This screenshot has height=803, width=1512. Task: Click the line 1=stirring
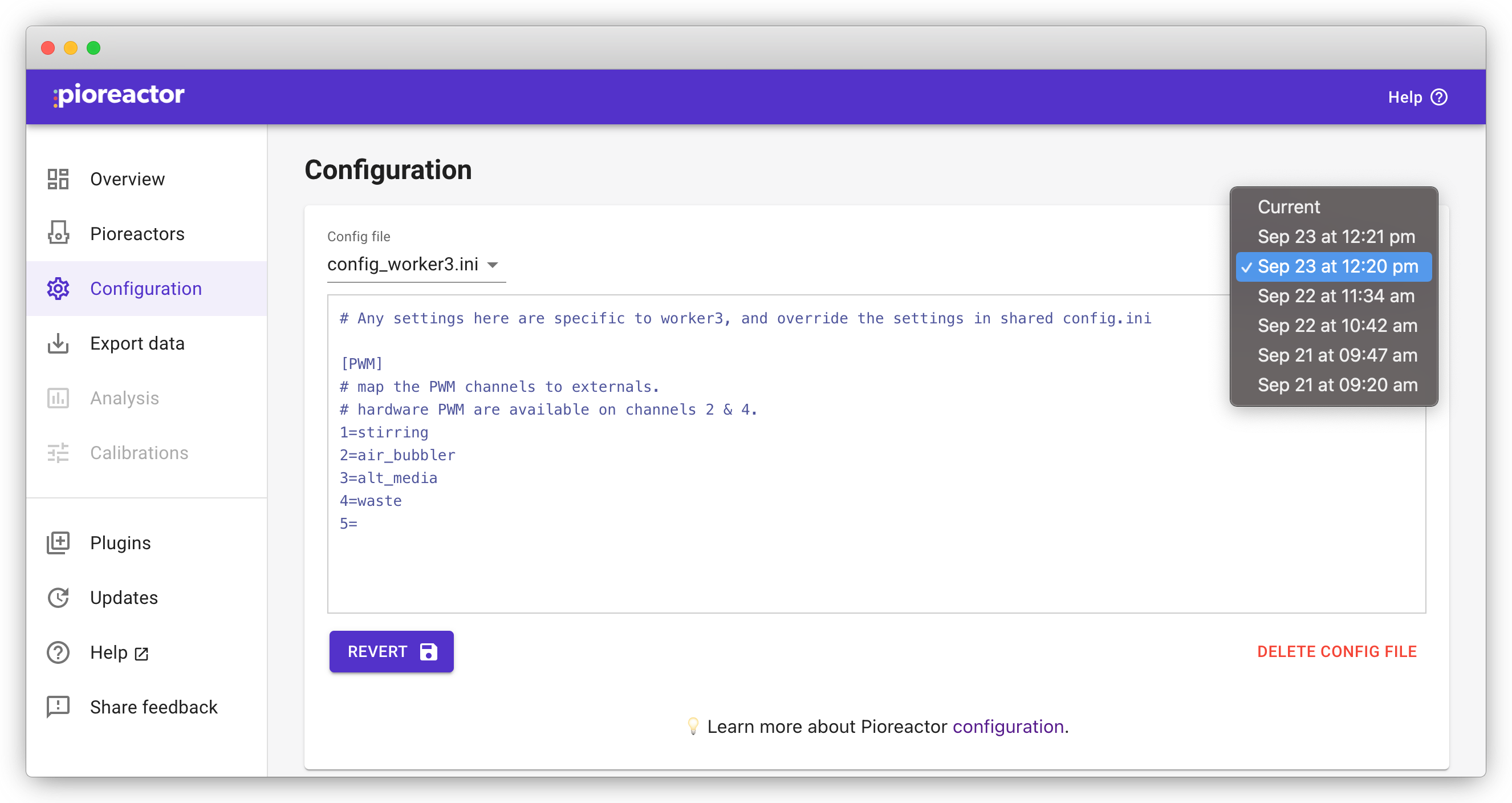tap(384, 432)
